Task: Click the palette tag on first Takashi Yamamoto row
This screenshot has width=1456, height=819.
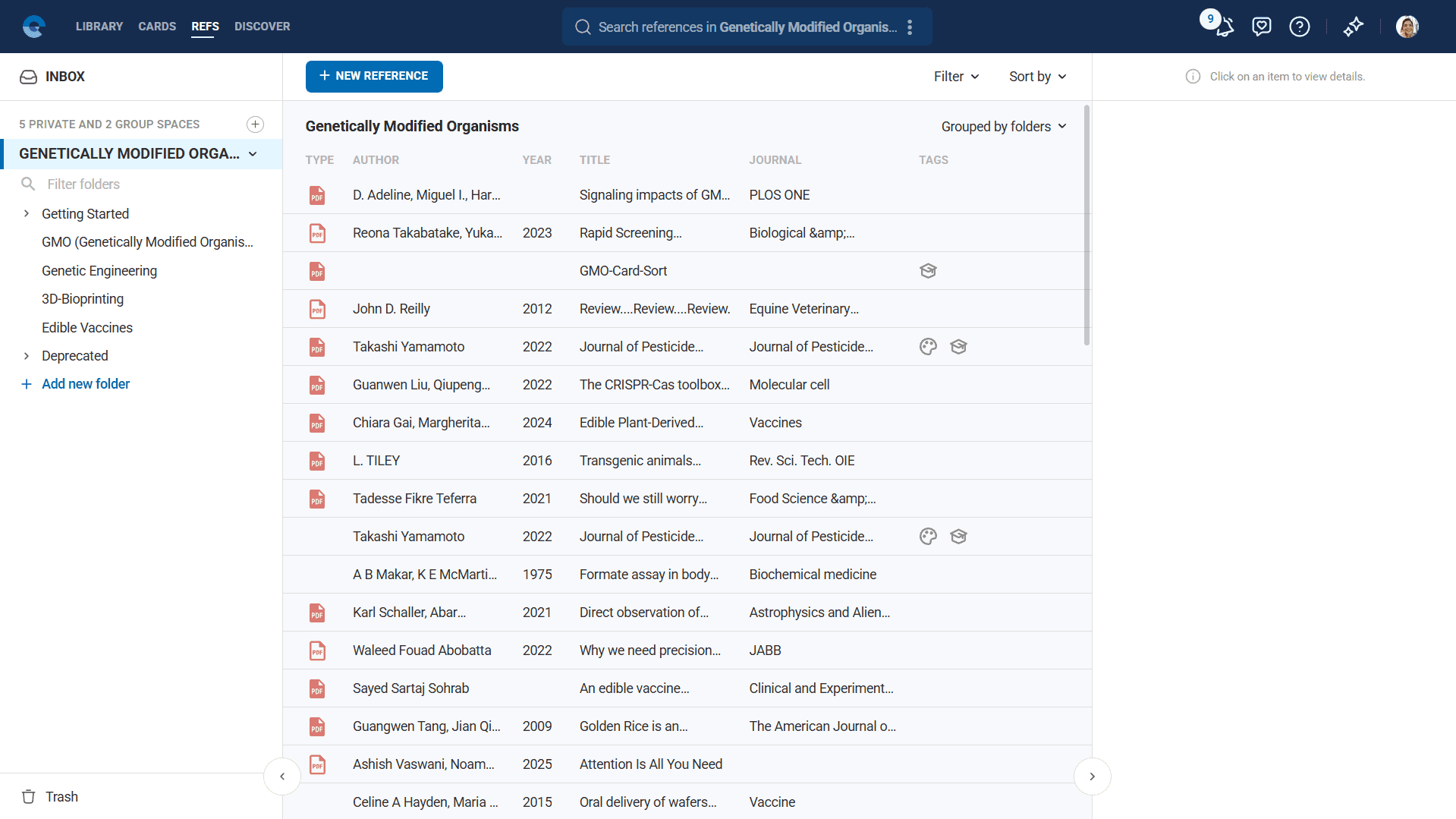Action: point(928,347)
